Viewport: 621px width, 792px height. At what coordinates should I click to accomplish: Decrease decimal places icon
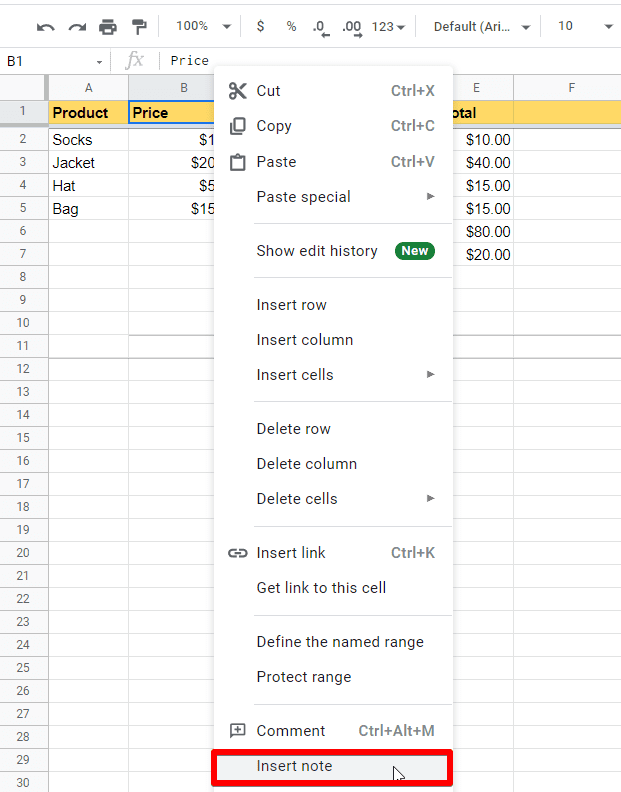pyautogui.click(x=321, y=28)
